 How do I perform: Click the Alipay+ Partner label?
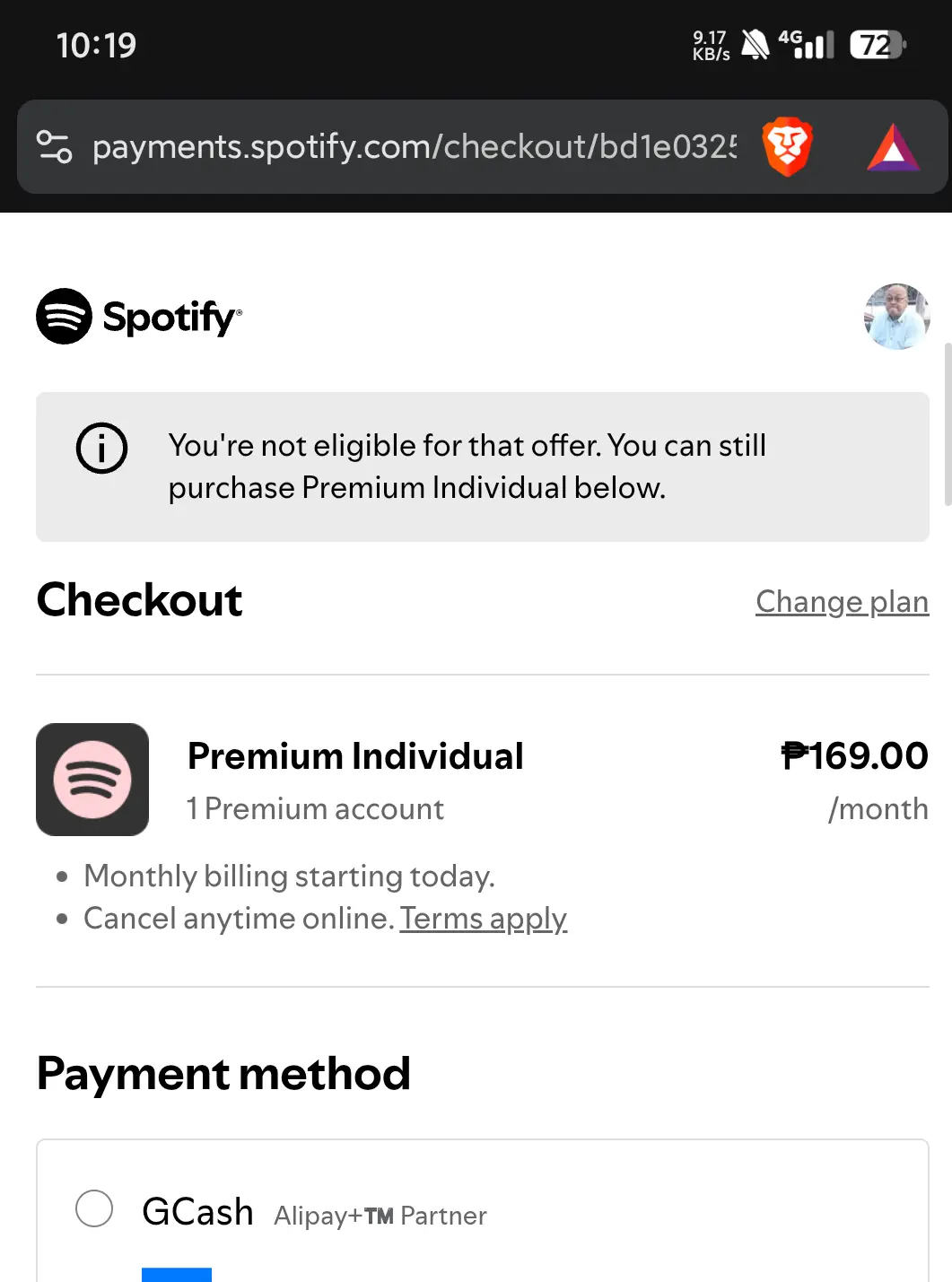click(380, 1216)
